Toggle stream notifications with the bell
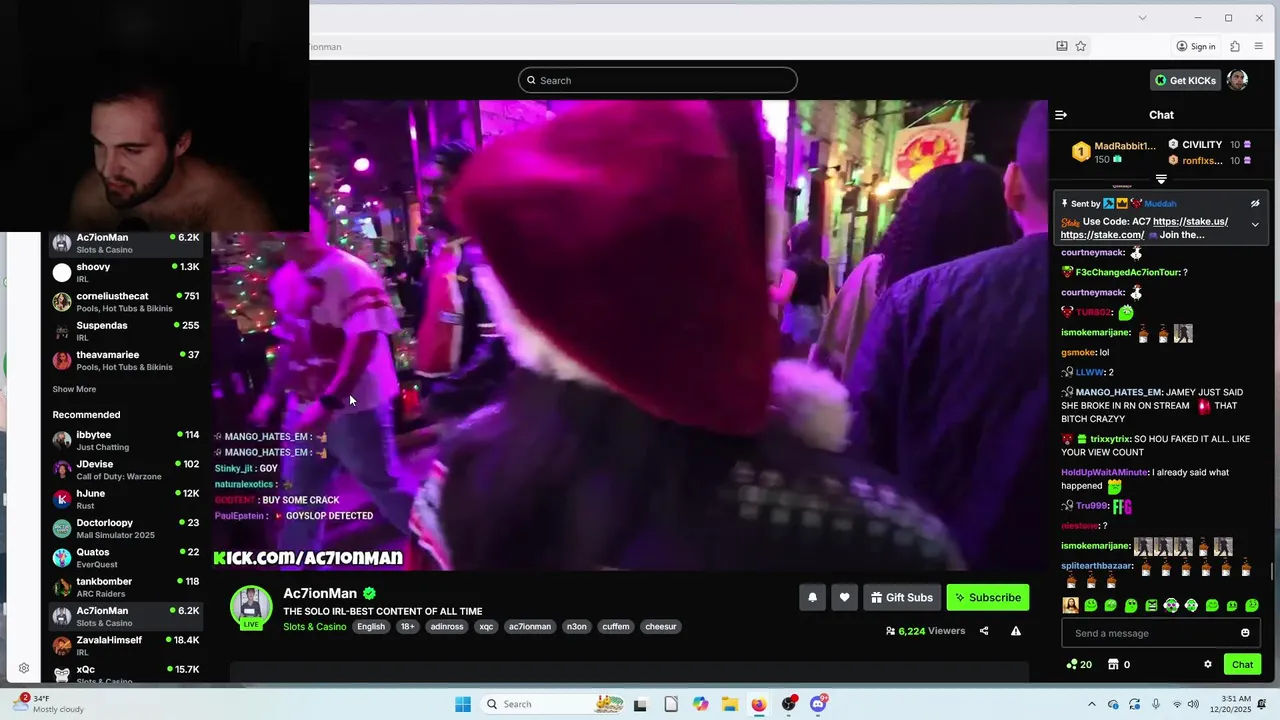This screenshot has height=720, width=1280. pyautogui.click(x=812, y=597)
